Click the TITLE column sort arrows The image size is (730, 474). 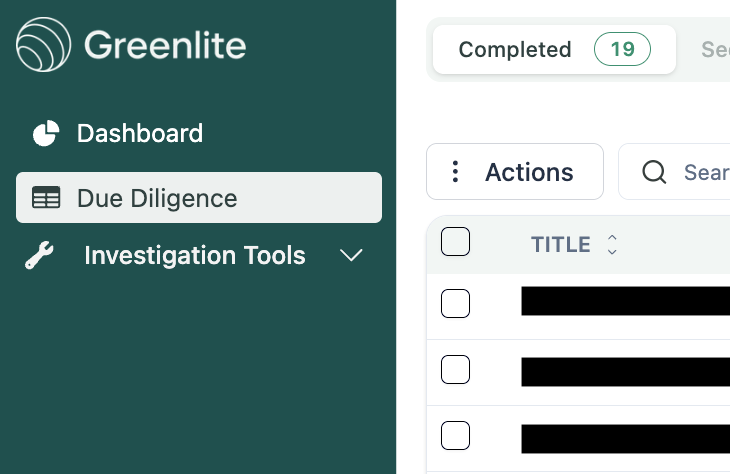(612, 244)
